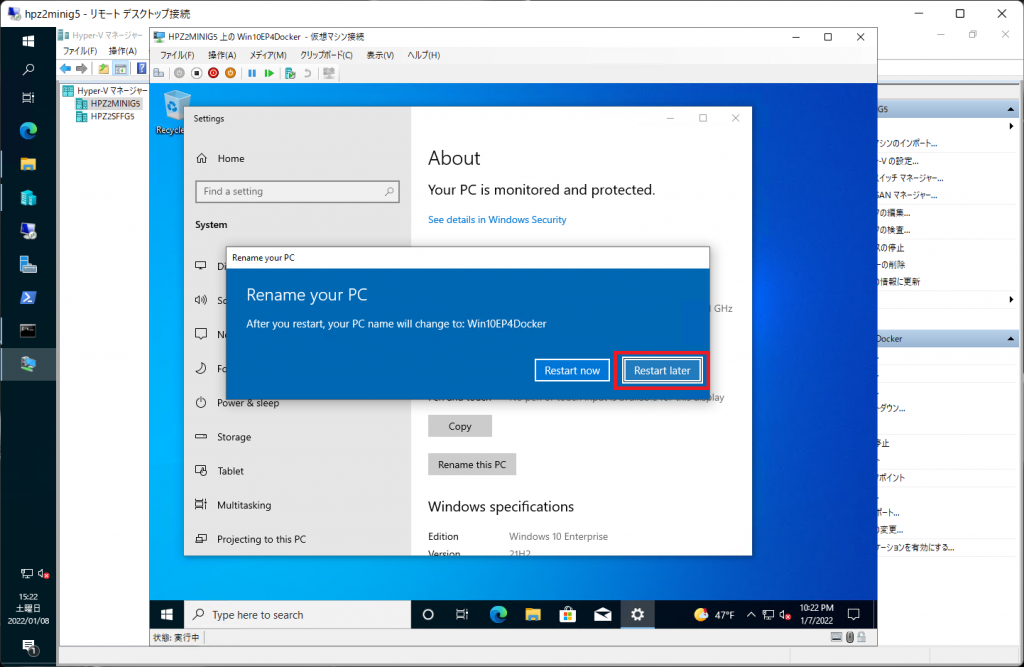
Task: Open the guest Windows 10 Start menu
Action: [167, 615]
